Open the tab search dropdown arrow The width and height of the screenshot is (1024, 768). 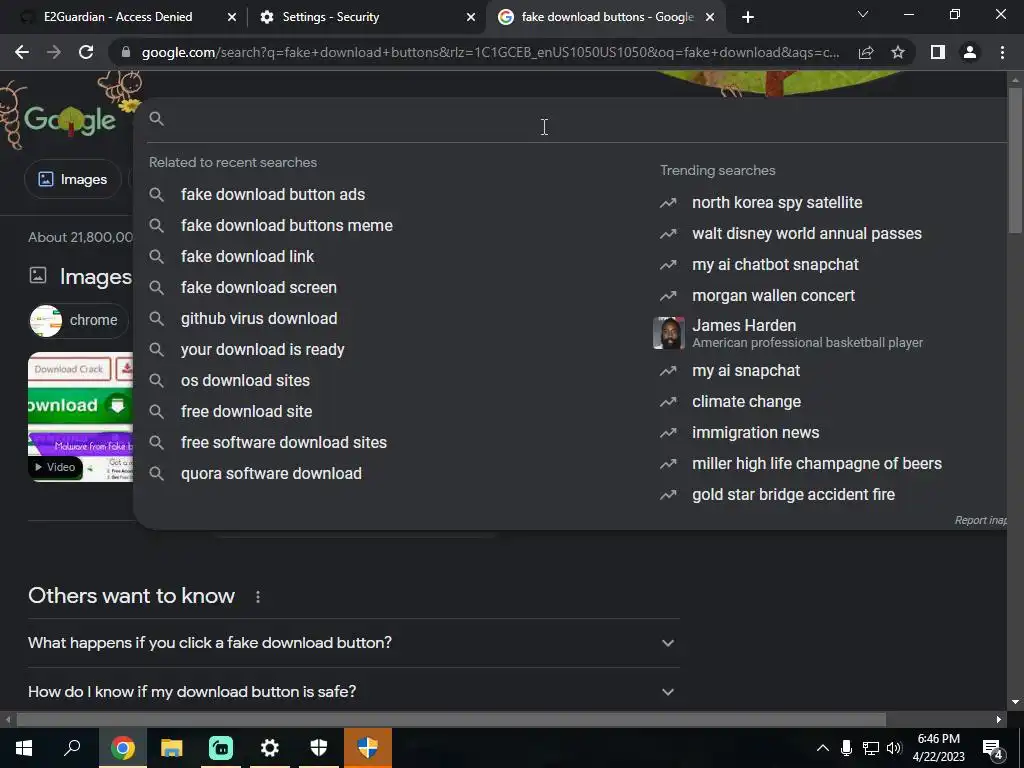[x=863, y=14]
